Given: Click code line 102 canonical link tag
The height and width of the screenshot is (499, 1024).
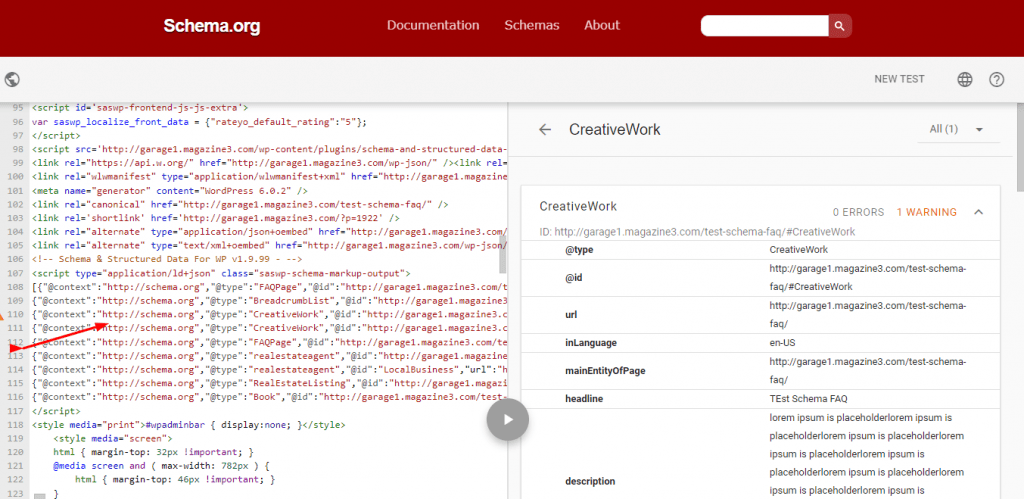Looking at the screenshot, I should tap(240, 204).
